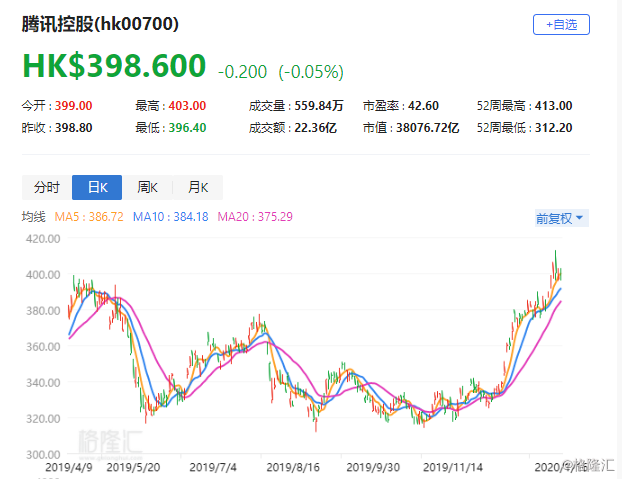Expand the 前复权 adjustment dropdown
Image resolution: width=622 pixels, height=479 pixels.
coord(561,218)
